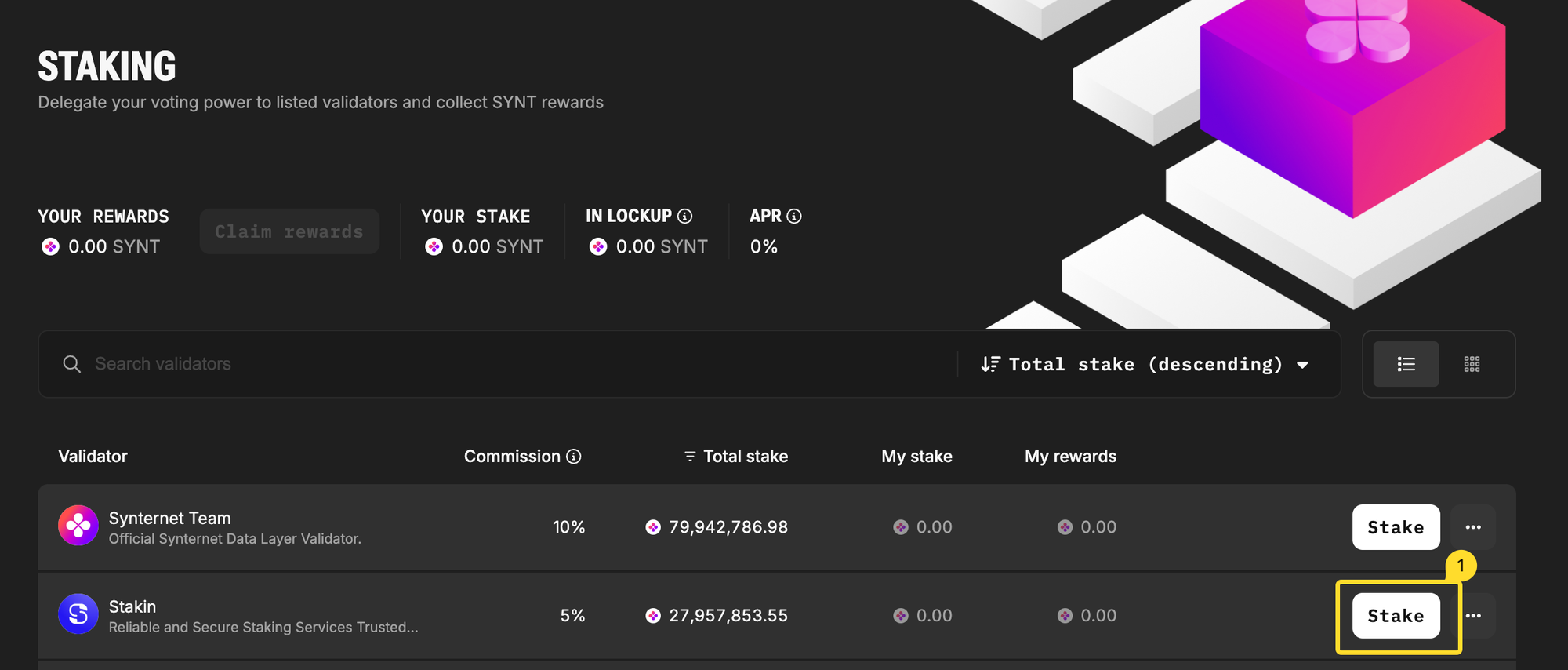This screenshot has height=670, width=1568.
Task: Focus the Search validators field
Action: (x=502, y=364)
